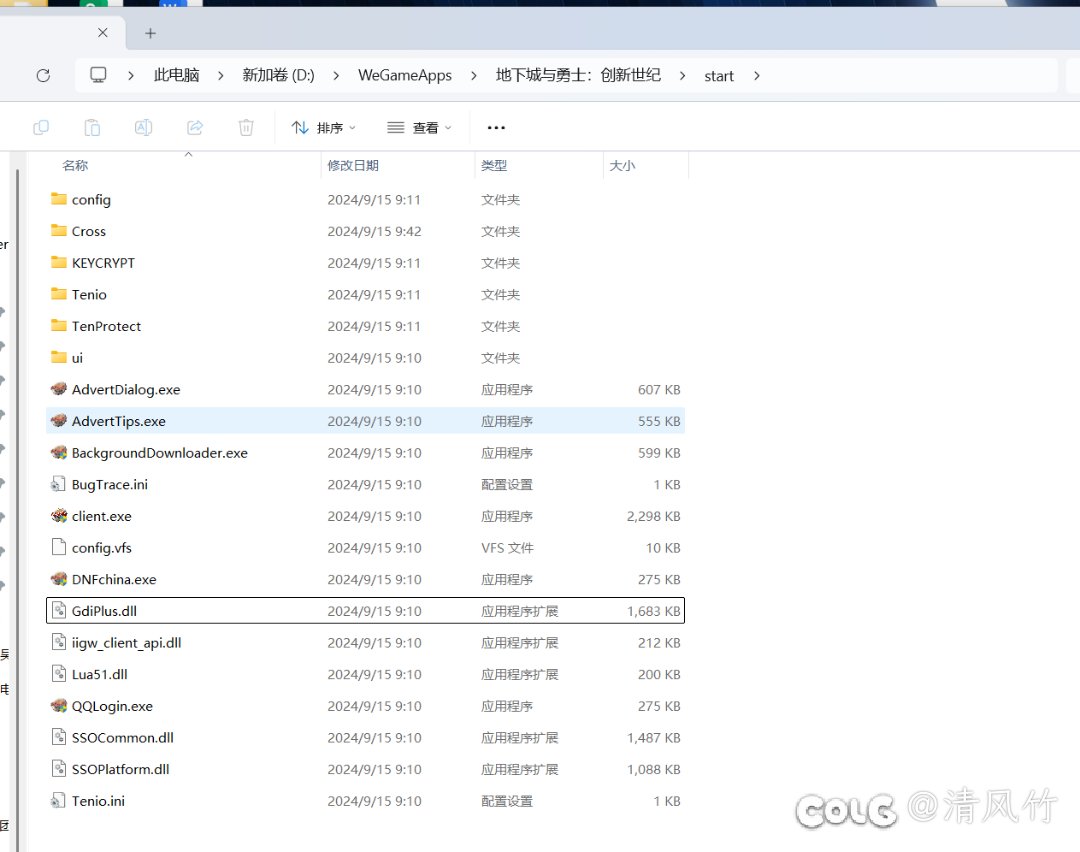
Task: Click the share icon in toolbar
Action: tap(195, 127)
